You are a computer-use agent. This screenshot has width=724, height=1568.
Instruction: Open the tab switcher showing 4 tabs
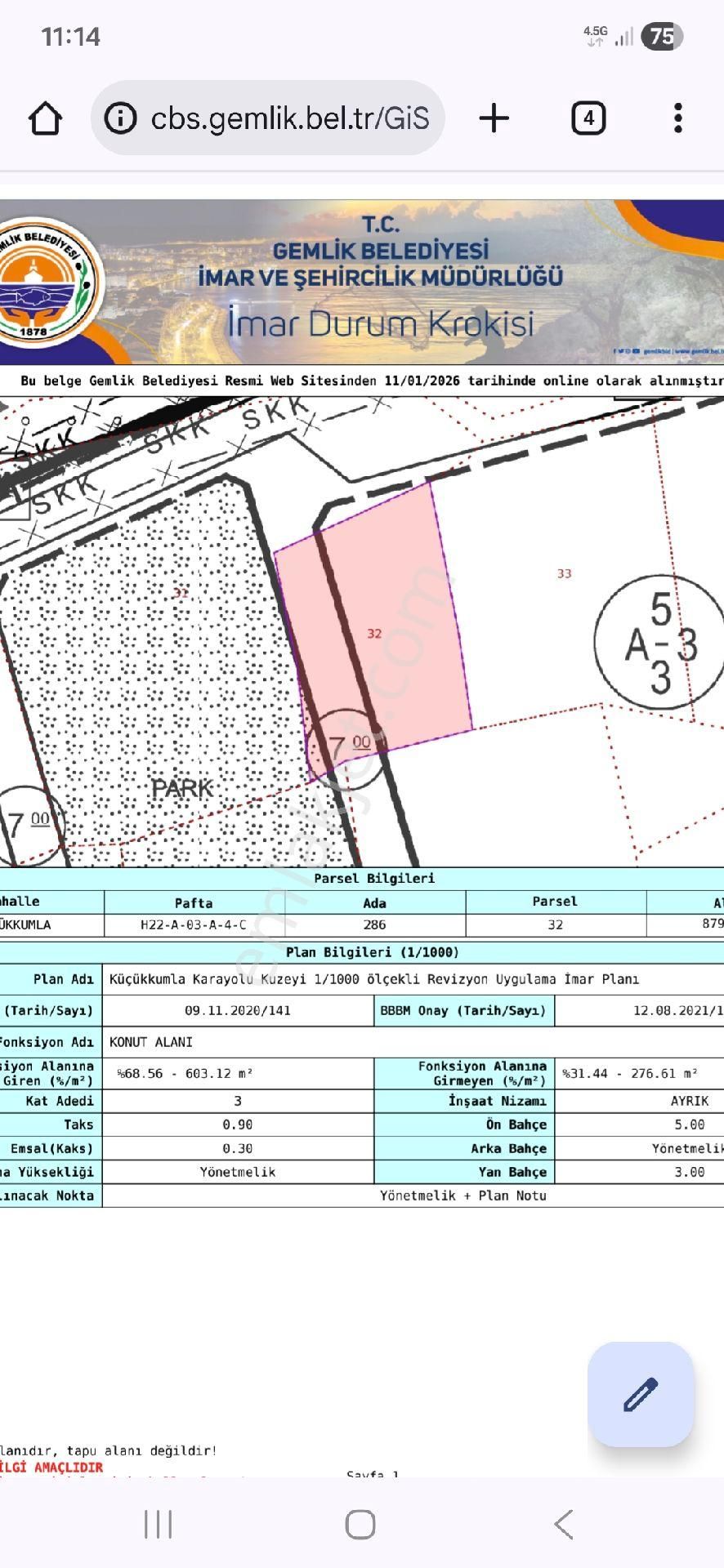pos(588,118)
